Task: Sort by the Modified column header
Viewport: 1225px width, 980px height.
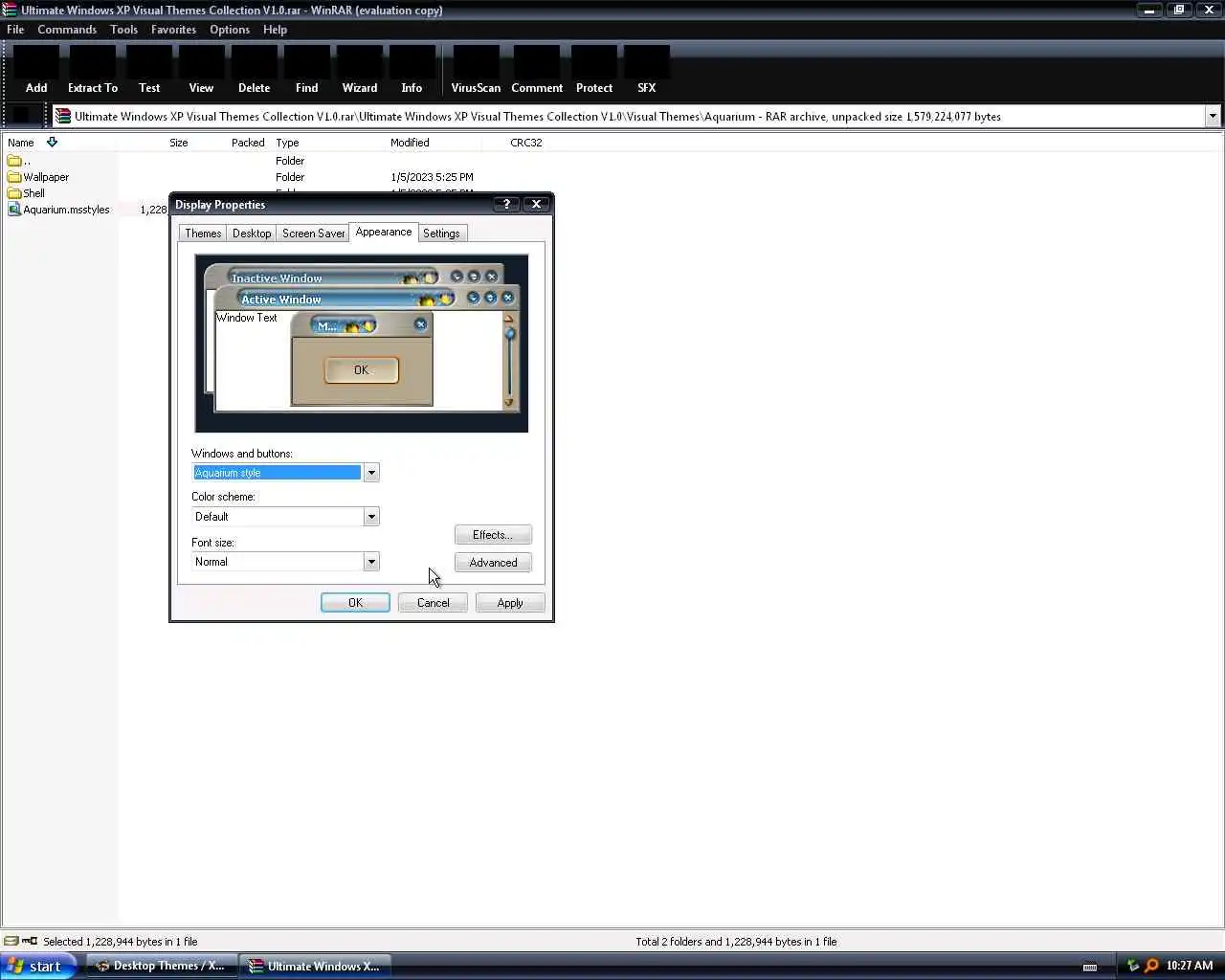Action: (410, 143)
